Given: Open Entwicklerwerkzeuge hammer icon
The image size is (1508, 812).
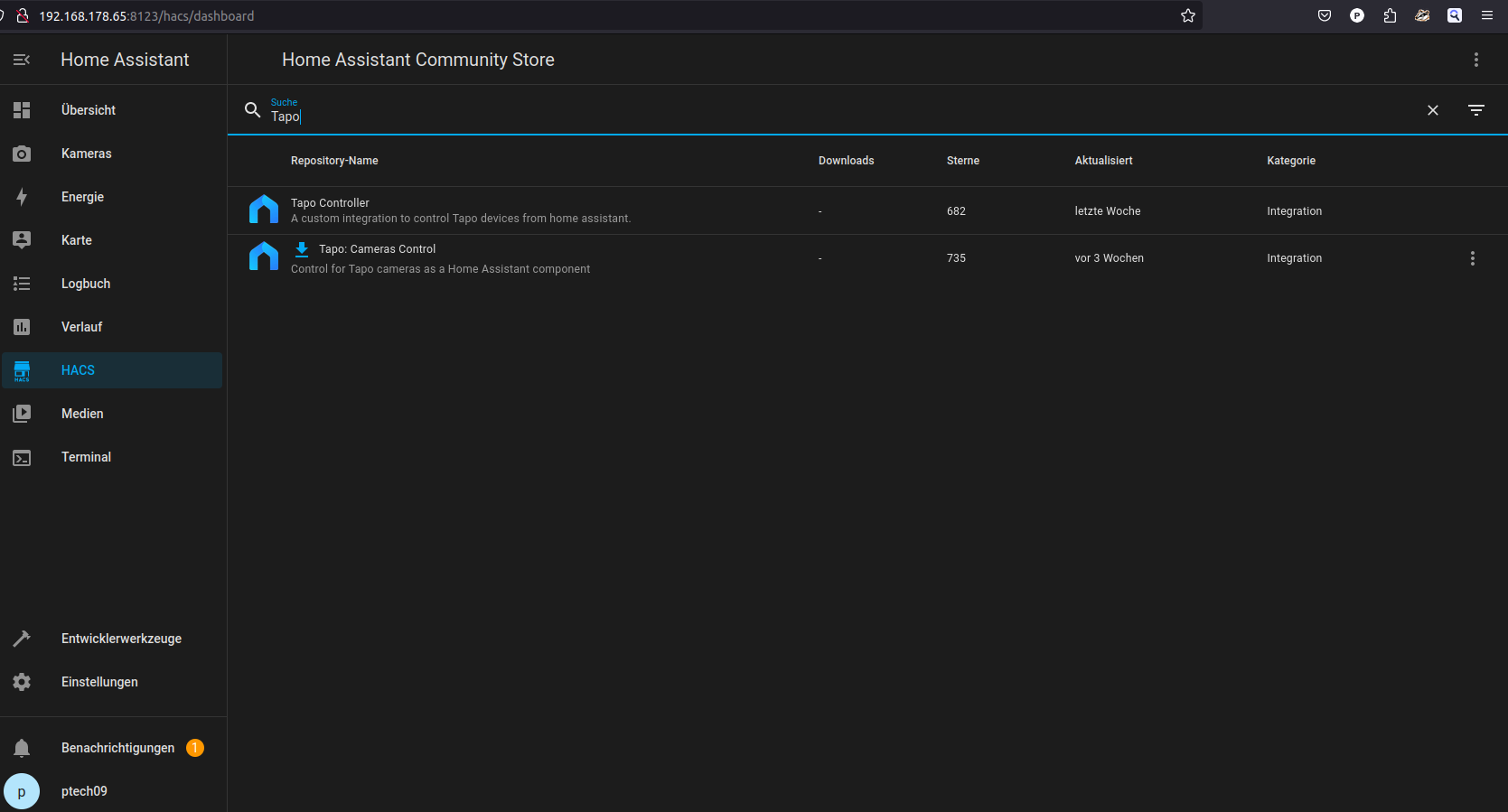Looking at the screenshot, I should coord(22,639).
